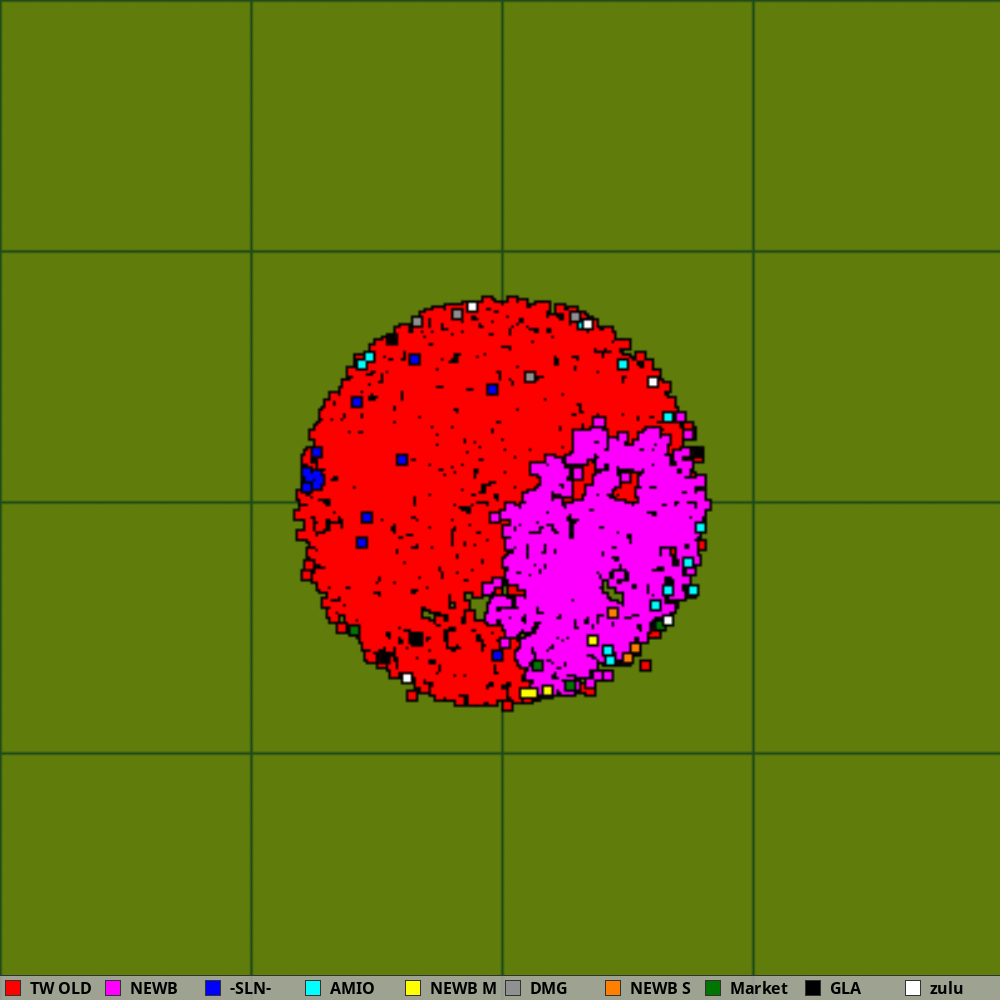Select the zulu legend label

[946, 988]
